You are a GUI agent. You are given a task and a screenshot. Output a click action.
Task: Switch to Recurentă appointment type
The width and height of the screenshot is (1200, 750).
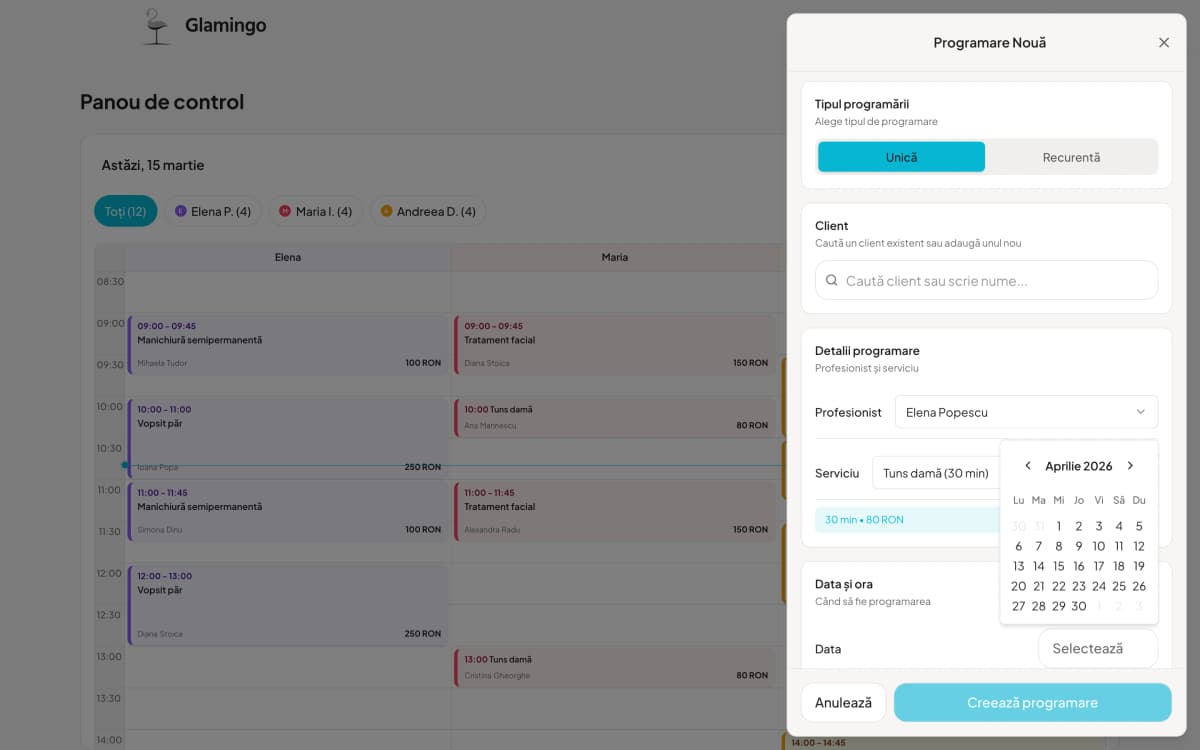click(x=1071, y=157)
